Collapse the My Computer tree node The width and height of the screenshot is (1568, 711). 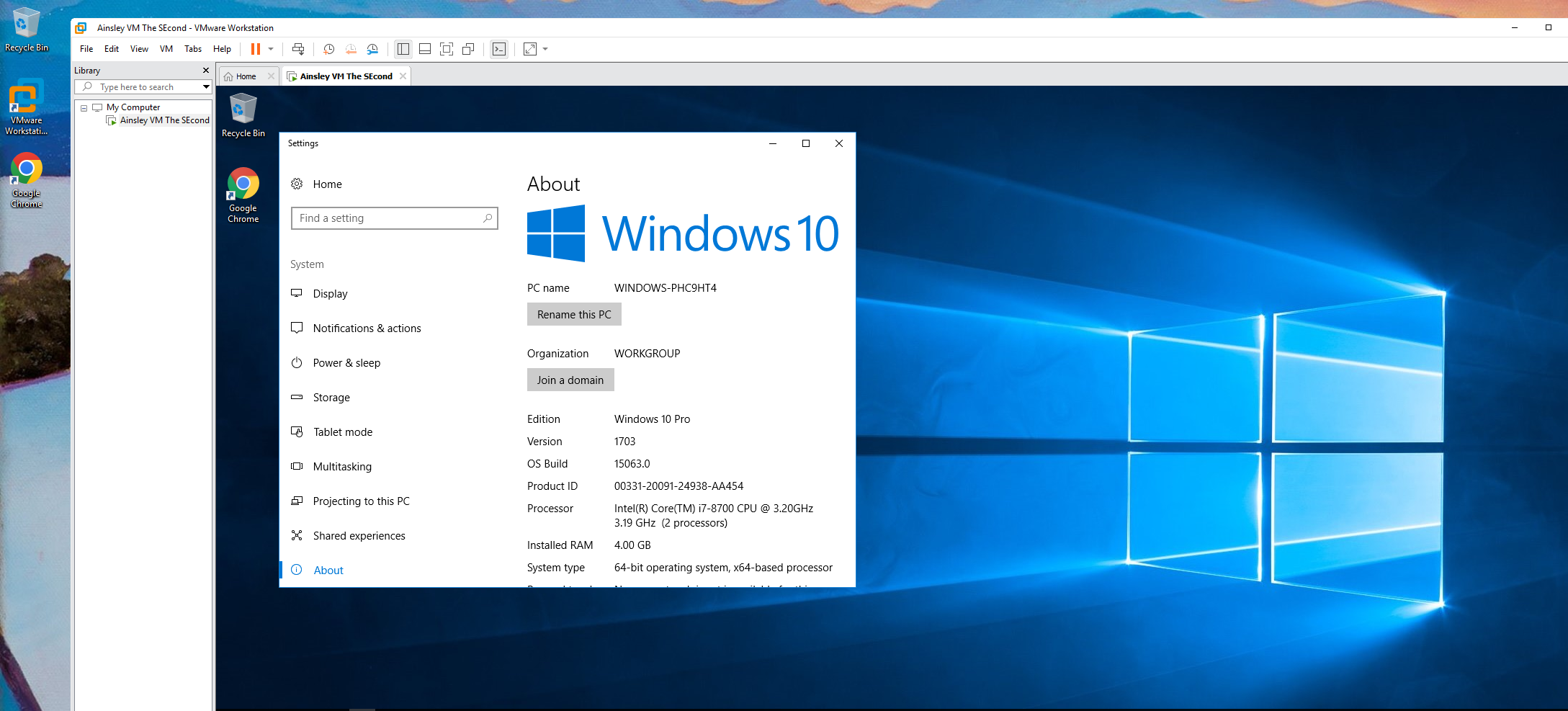(x=84, y=108)
